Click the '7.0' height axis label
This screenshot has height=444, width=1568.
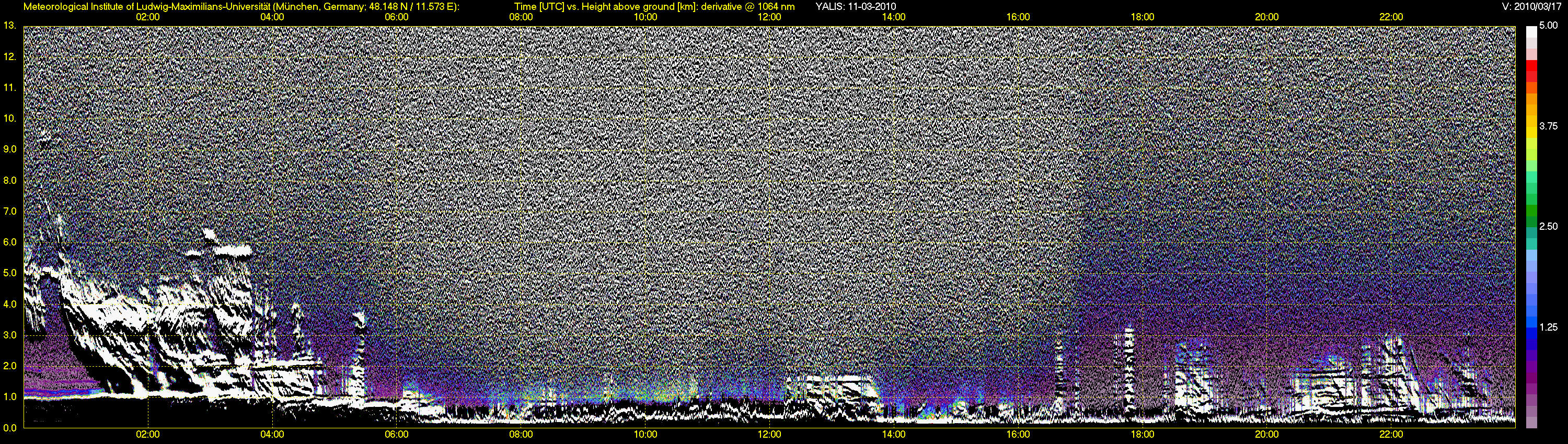9,211
